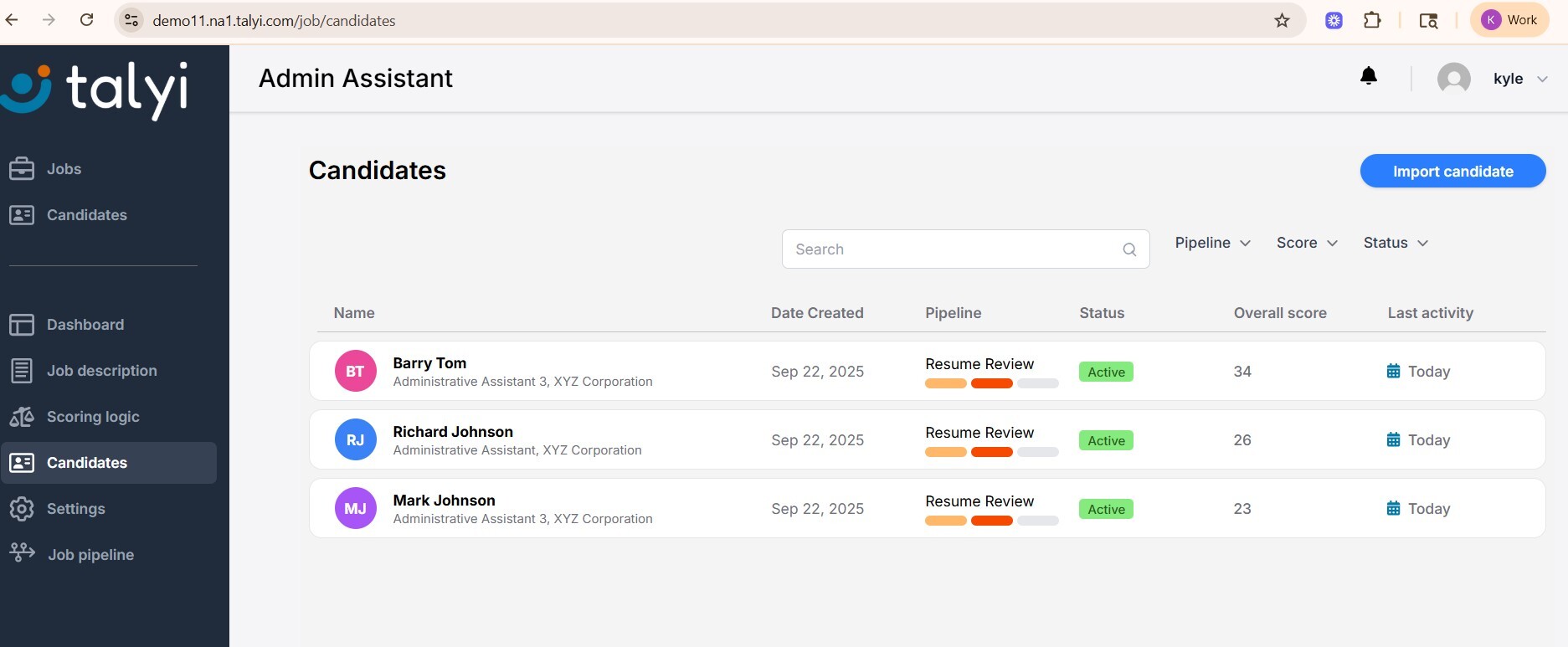Bookmark this page with the star icon
Viewport: 1568px width, 647px height.
[1282, 20]
